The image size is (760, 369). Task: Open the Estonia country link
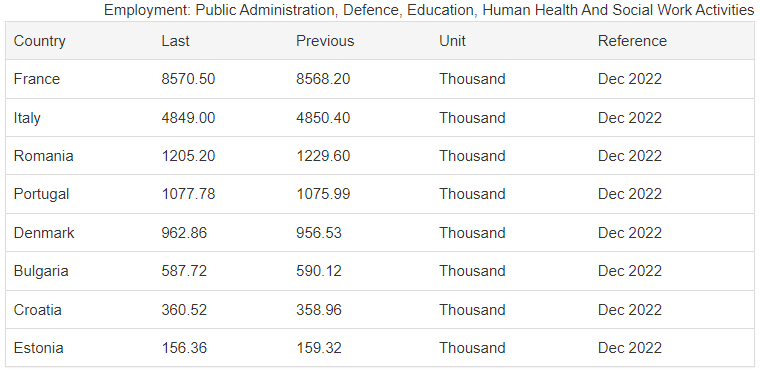click(x=38, y=348)
